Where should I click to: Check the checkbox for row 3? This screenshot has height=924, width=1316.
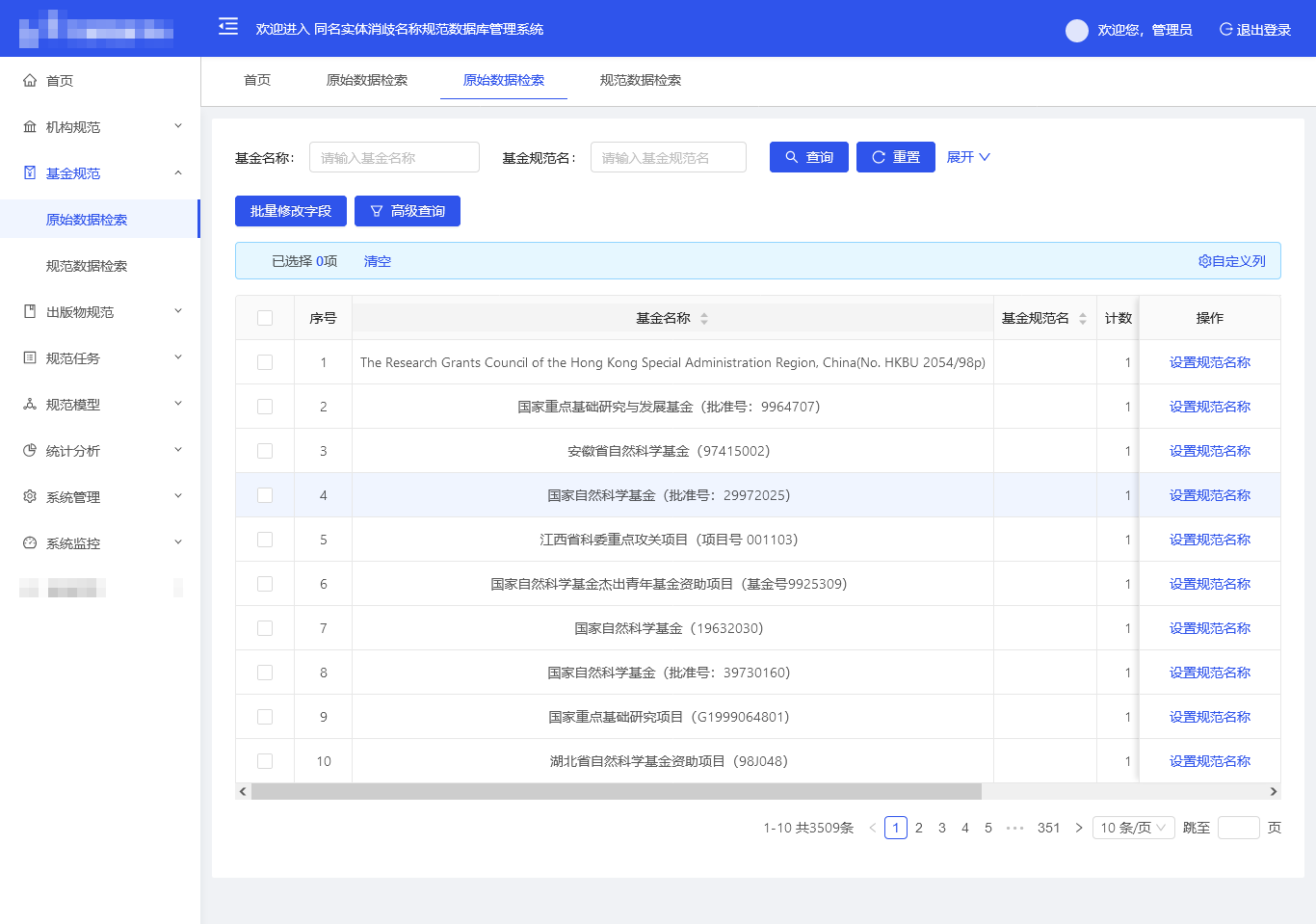point(265,451)
